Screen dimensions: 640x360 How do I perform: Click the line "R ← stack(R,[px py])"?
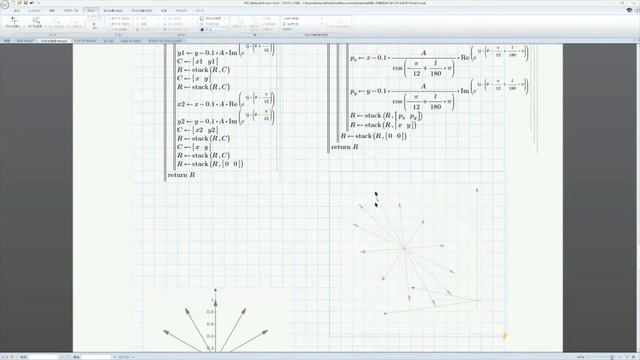tap(386, 116)
